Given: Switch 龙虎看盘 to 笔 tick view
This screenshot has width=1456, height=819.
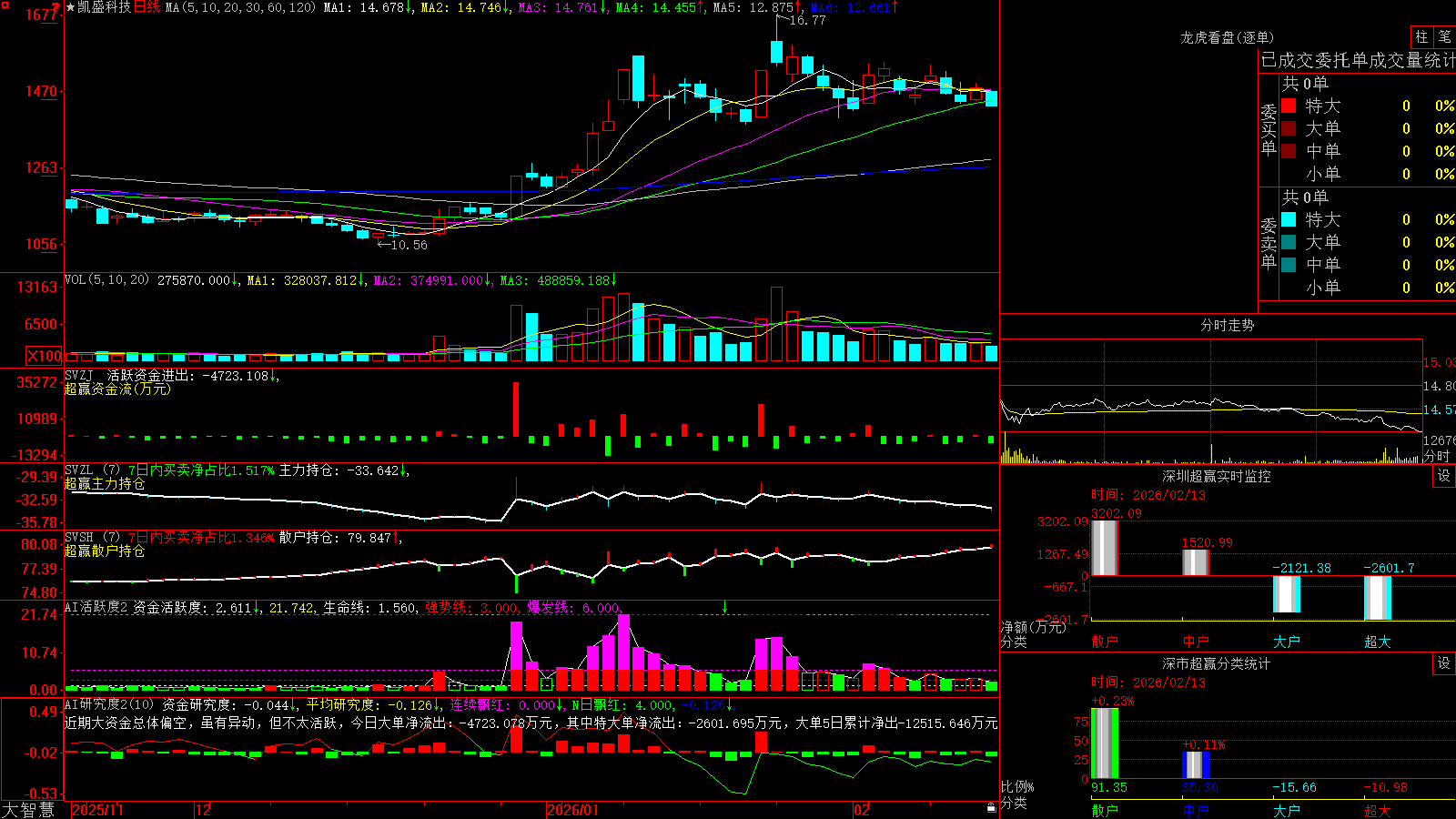Looking at the screenshot, I should pyautogui.click(x=1445, y=37).
